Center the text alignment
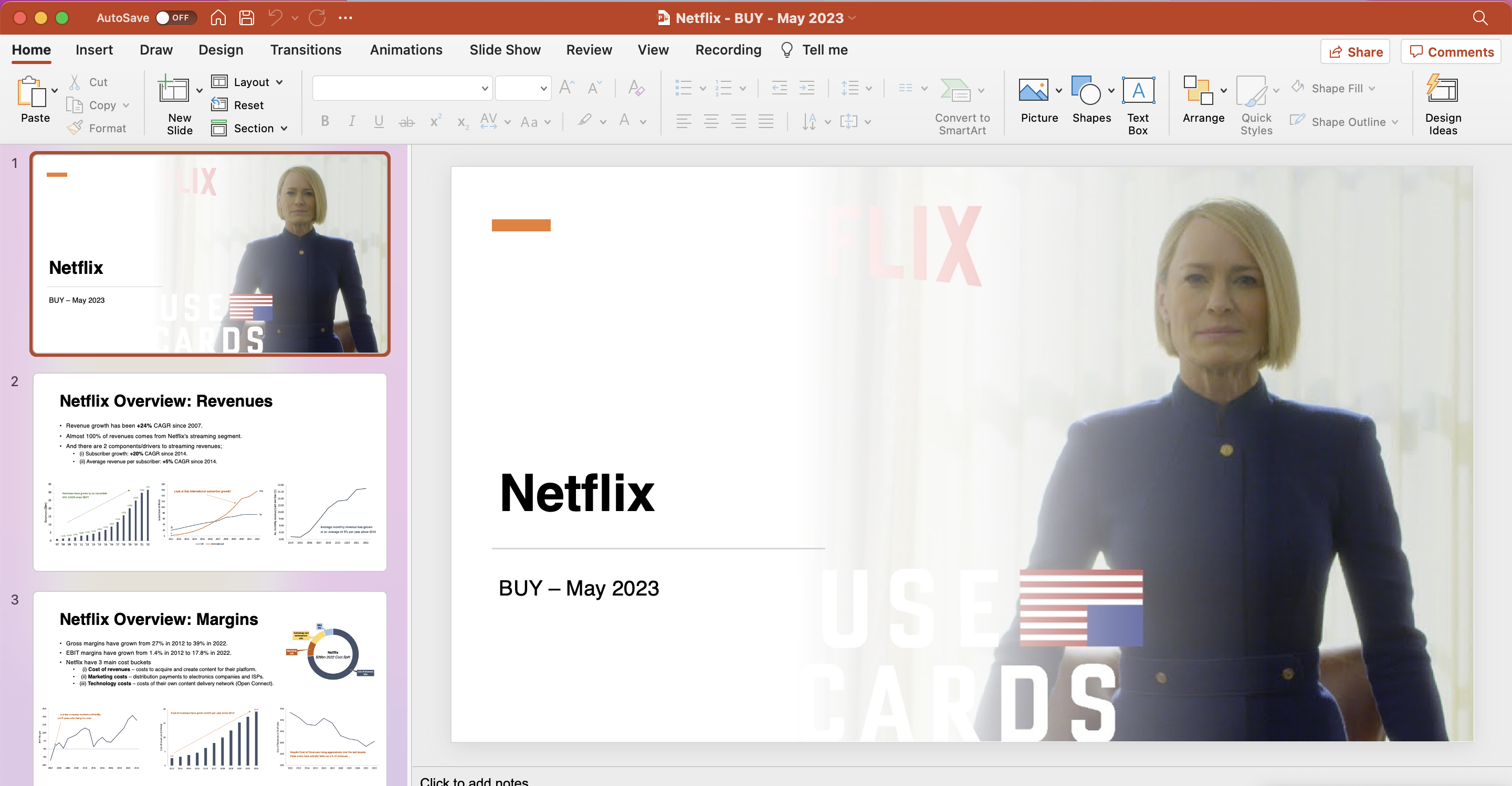Screen dimensions: 1512x786 (711, 121)
